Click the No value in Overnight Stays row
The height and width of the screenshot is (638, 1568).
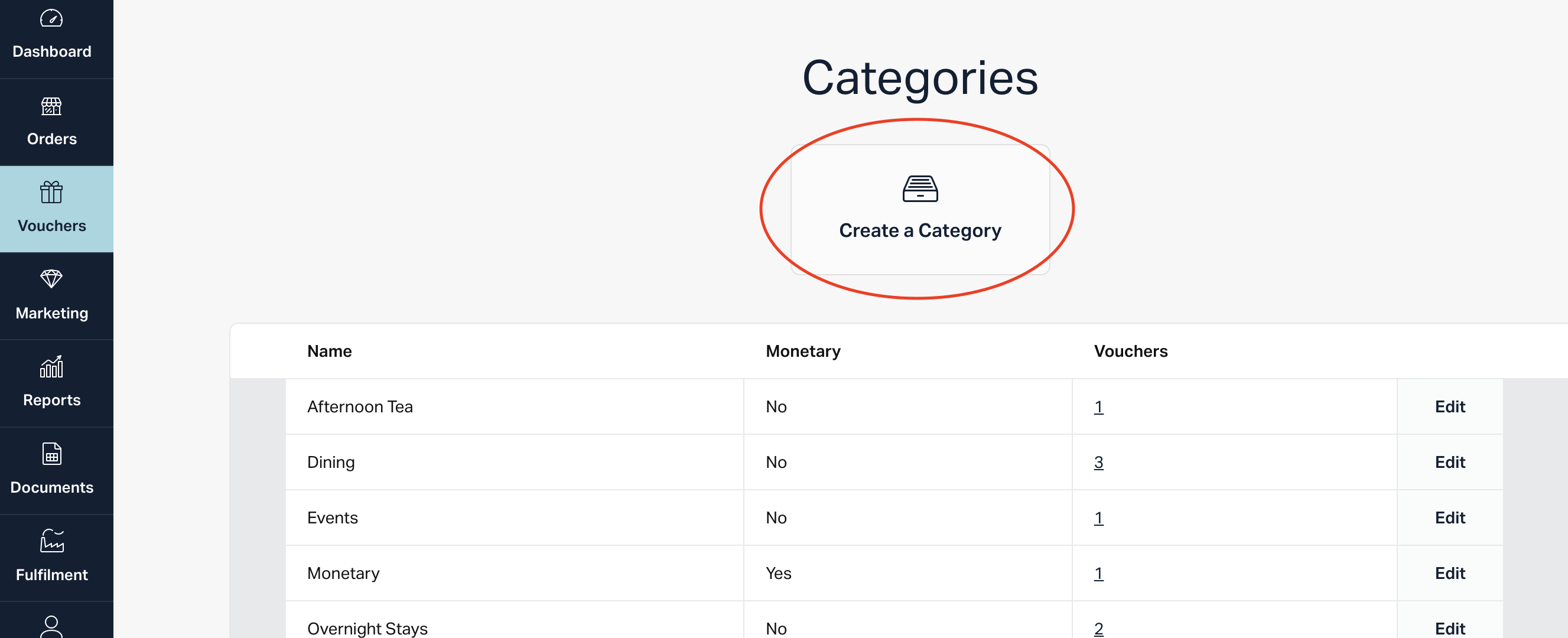(x=776, y=629)
